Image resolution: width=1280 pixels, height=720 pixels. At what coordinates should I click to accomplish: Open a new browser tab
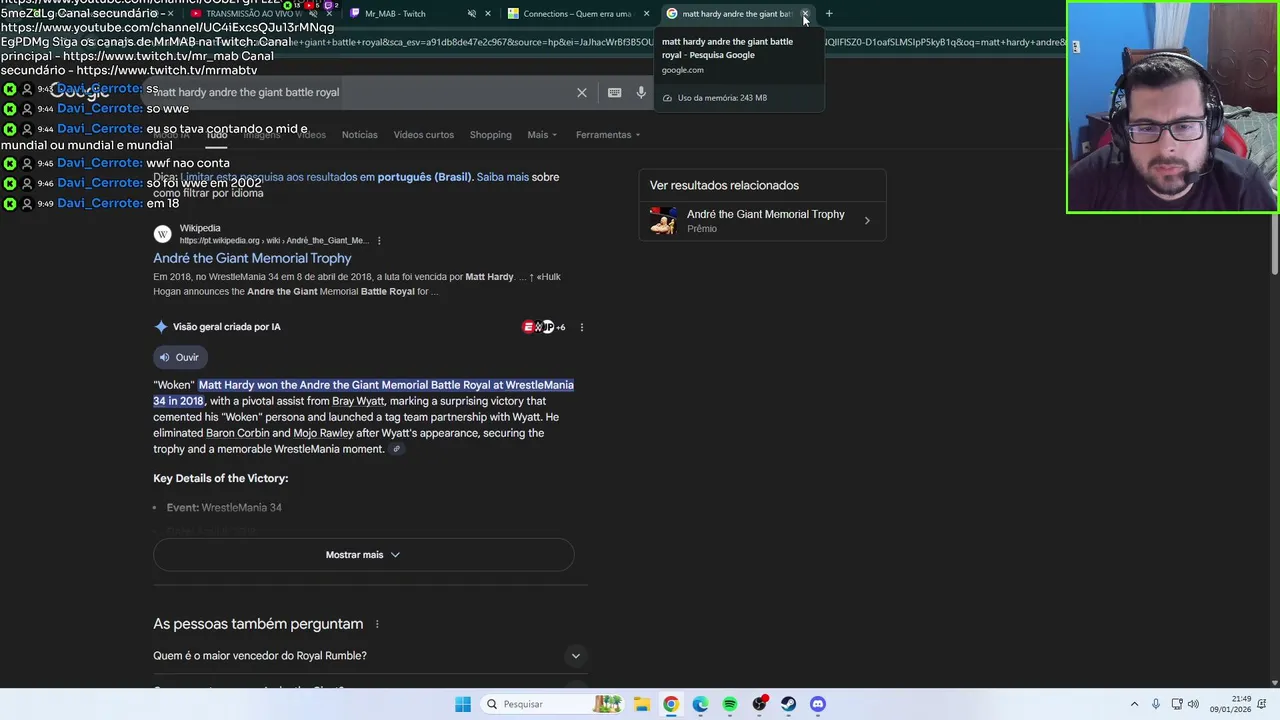pos(829,14)
